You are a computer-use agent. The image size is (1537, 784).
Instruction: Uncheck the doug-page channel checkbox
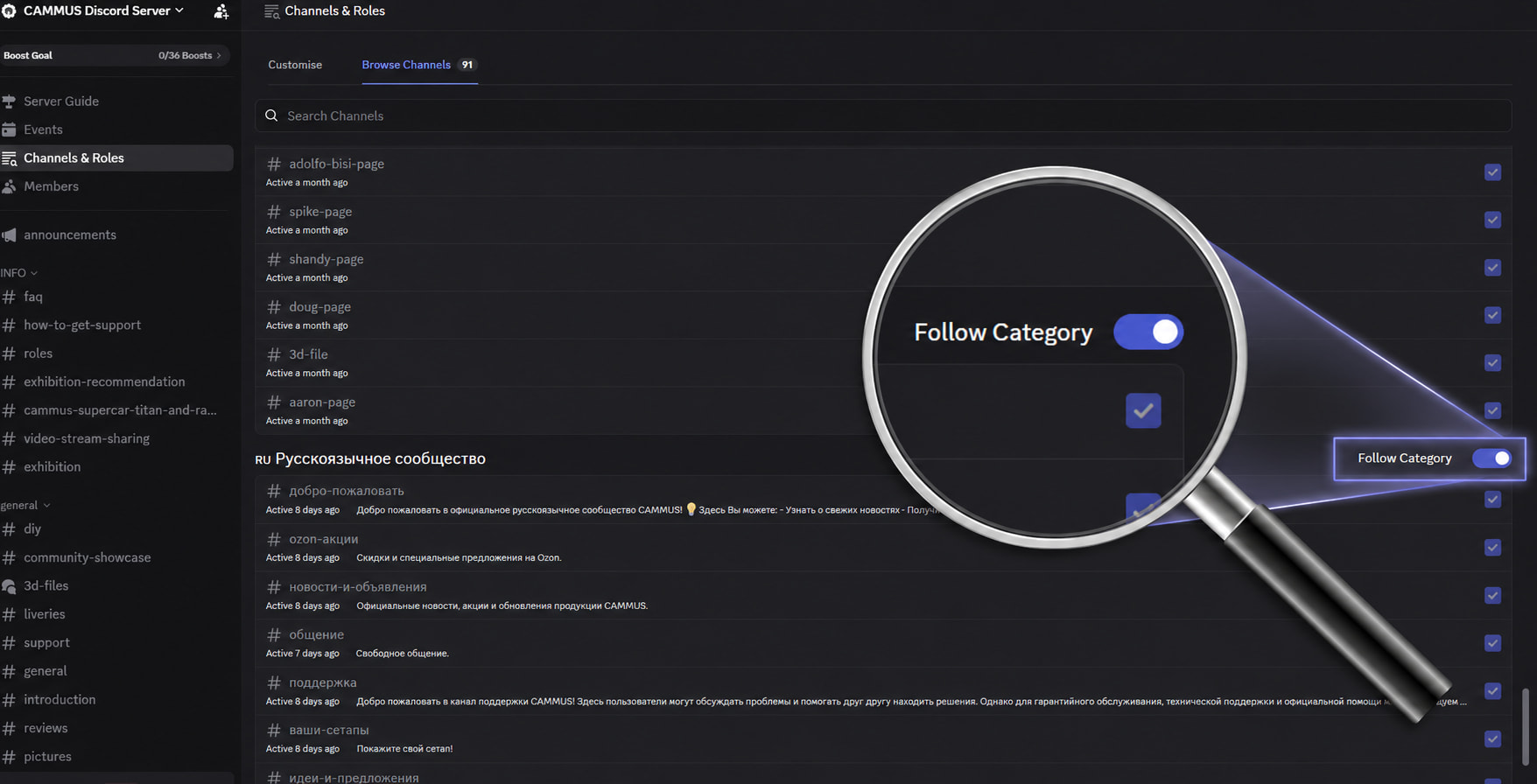pyautogui.click(x=1492, y=315)
